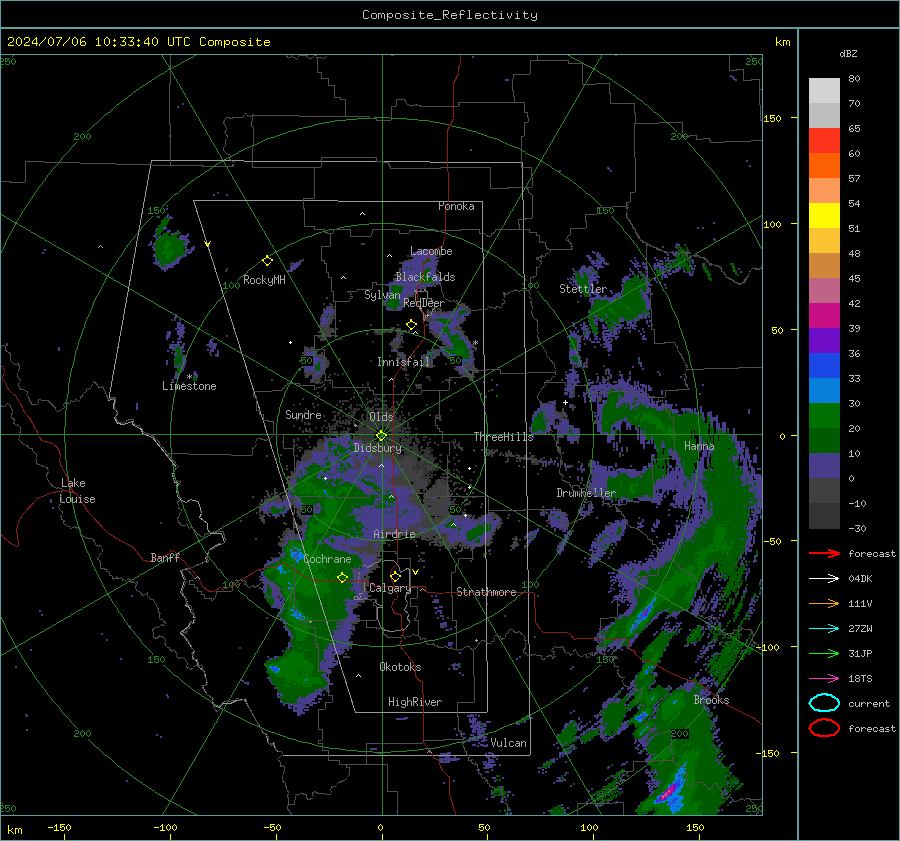Click the Drumheller label
The image size is (900, 841).
pyautogui.click(x=586, y=493)
